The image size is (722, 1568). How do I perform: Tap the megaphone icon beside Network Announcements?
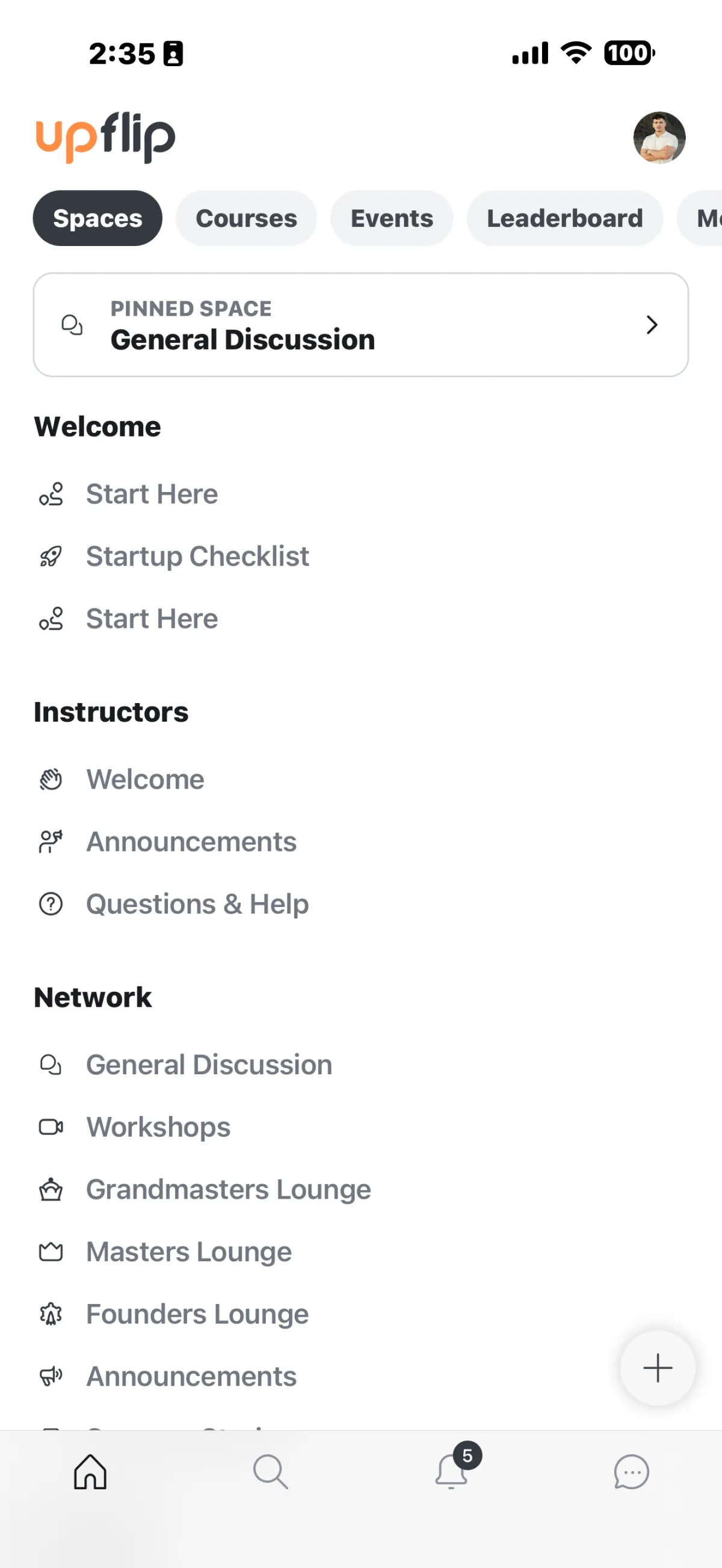(51, 1376)
